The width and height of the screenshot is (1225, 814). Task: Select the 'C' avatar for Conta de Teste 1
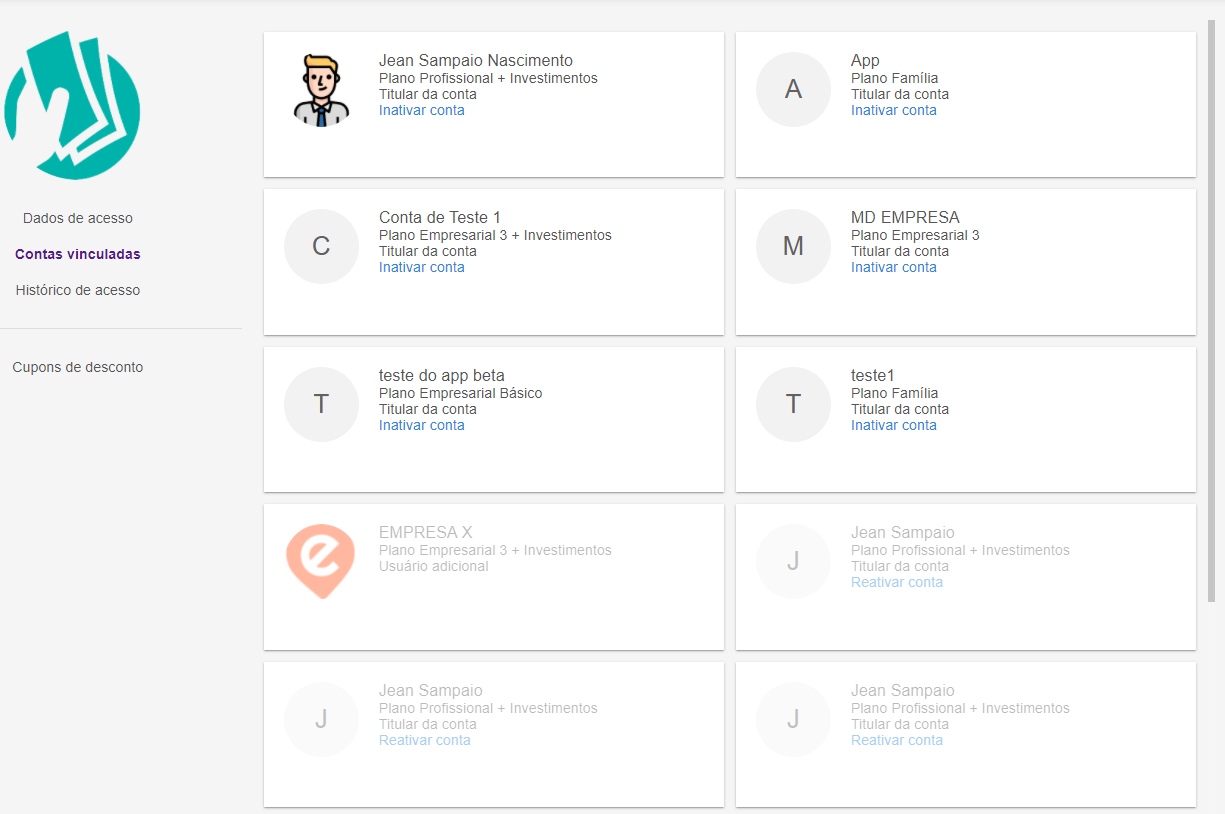321,247
